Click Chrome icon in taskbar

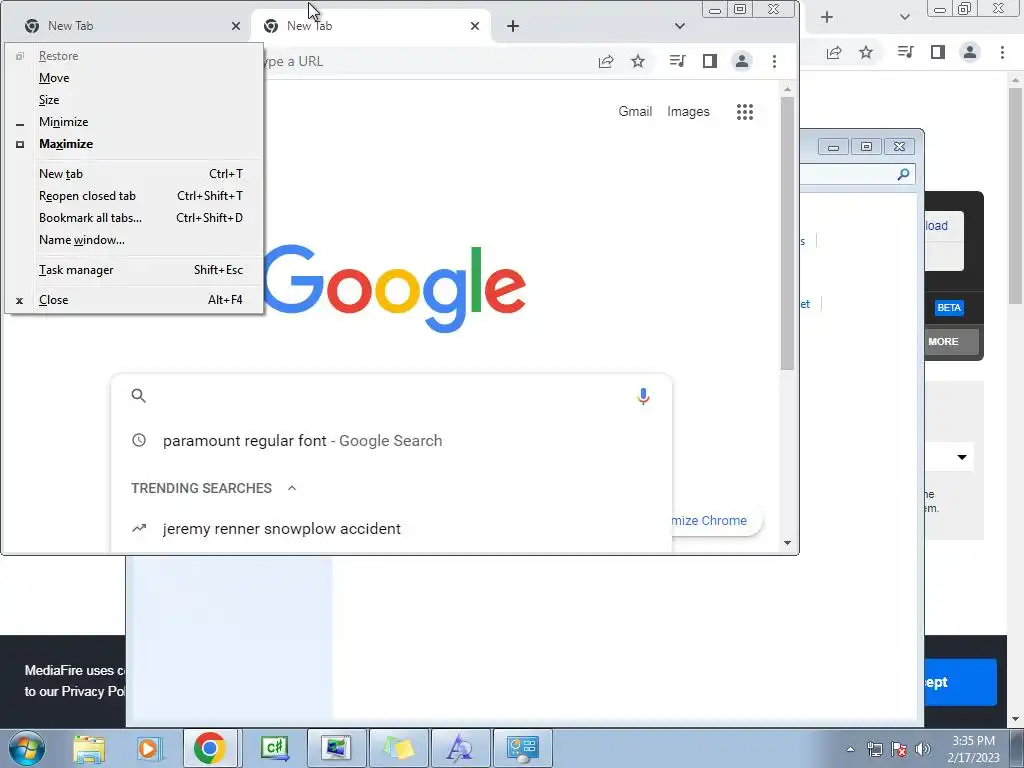click(x=210, y=748)
